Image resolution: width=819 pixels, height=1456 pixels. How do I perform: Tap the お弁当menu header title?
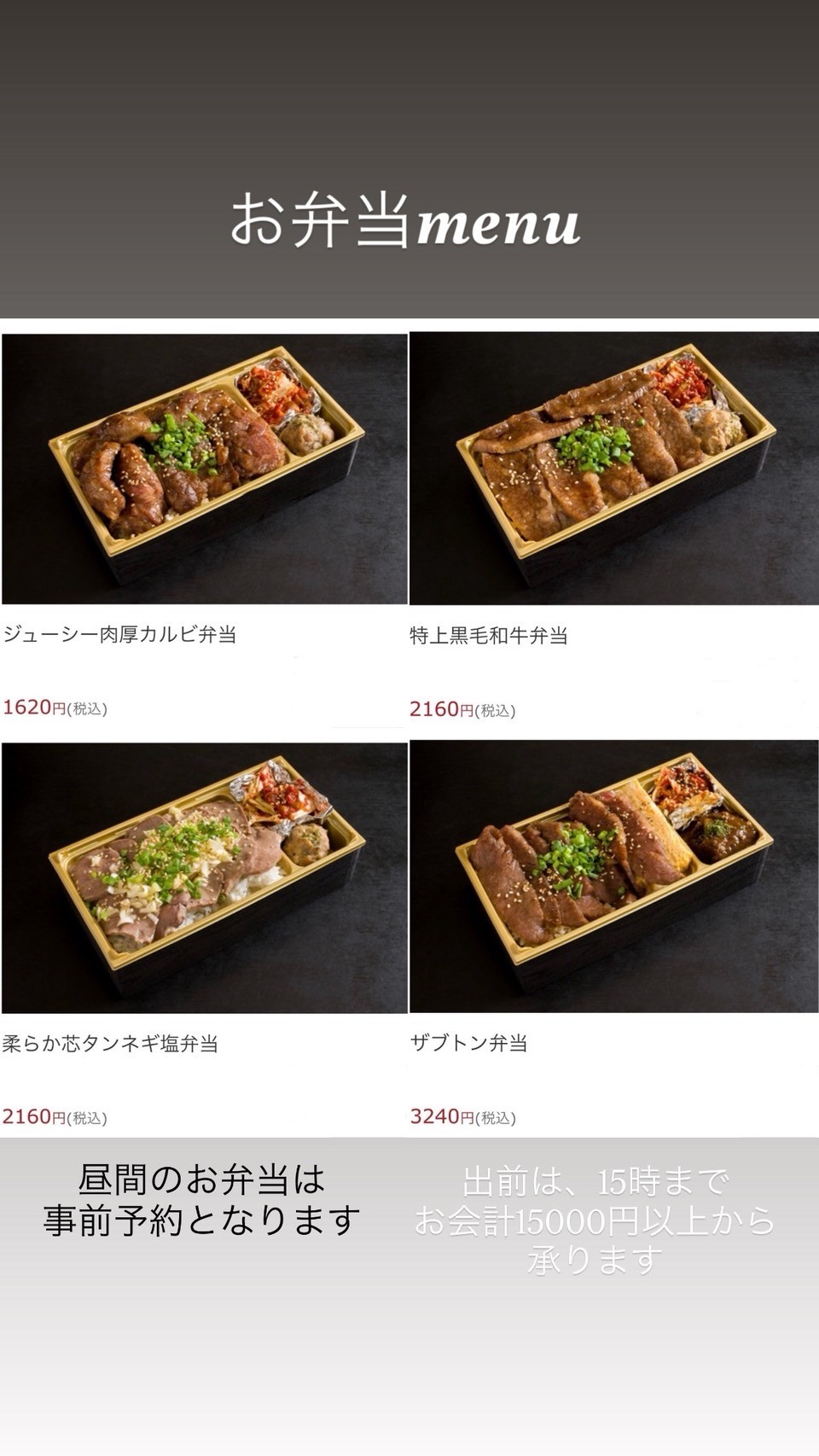tap(406, 220)
